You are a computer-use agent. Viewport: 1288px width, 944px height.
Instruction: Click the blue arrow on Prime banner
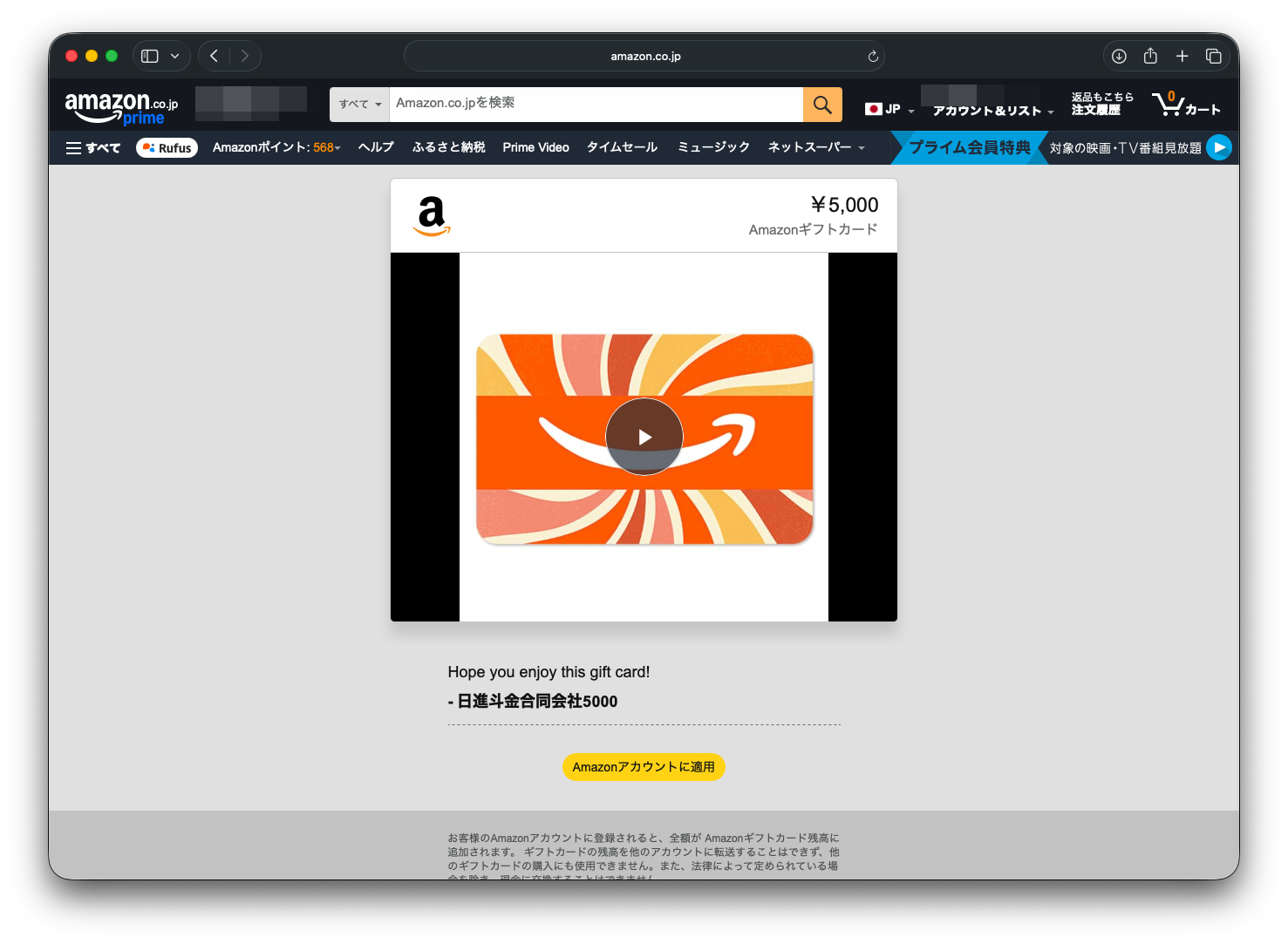(1219, 147)
